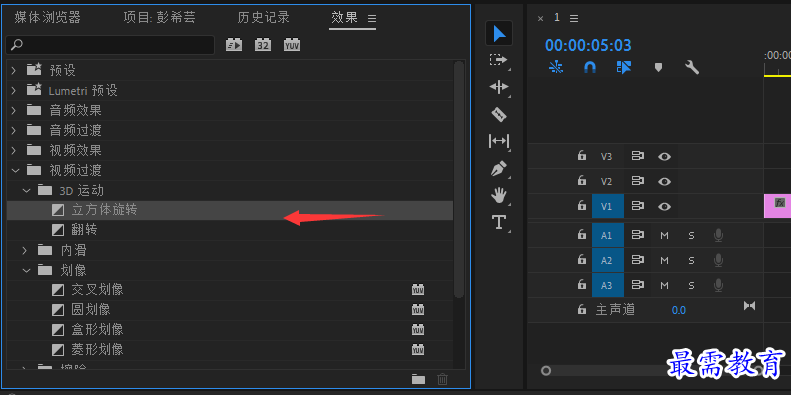
Task: Hide track V3 output eye
Action: pos(664,156)
